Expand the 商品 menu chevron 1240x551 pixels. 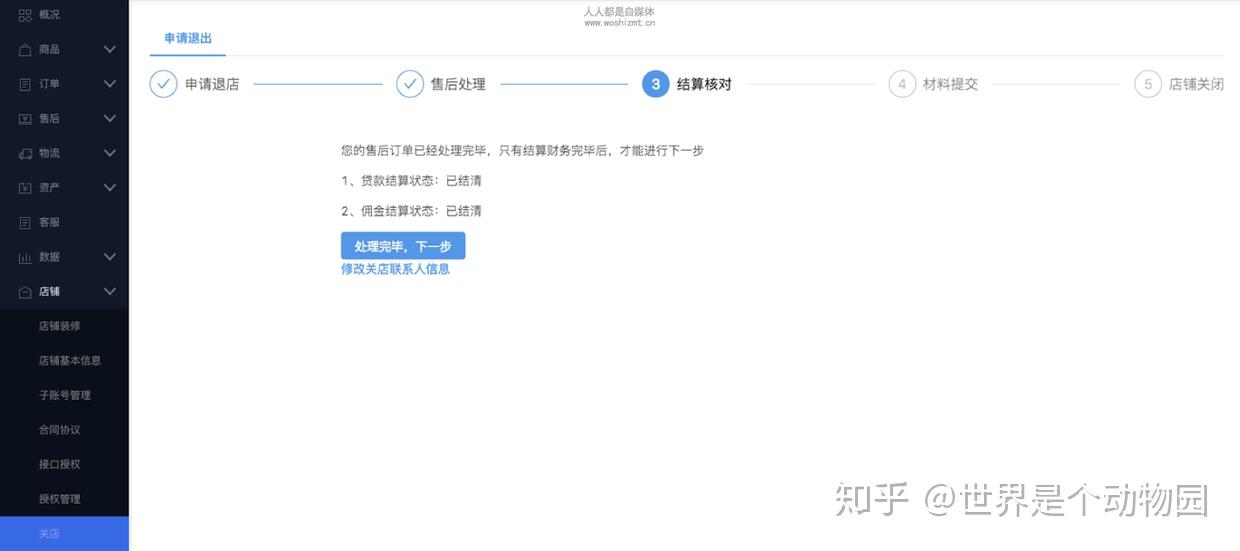click(x=110, y=49)
